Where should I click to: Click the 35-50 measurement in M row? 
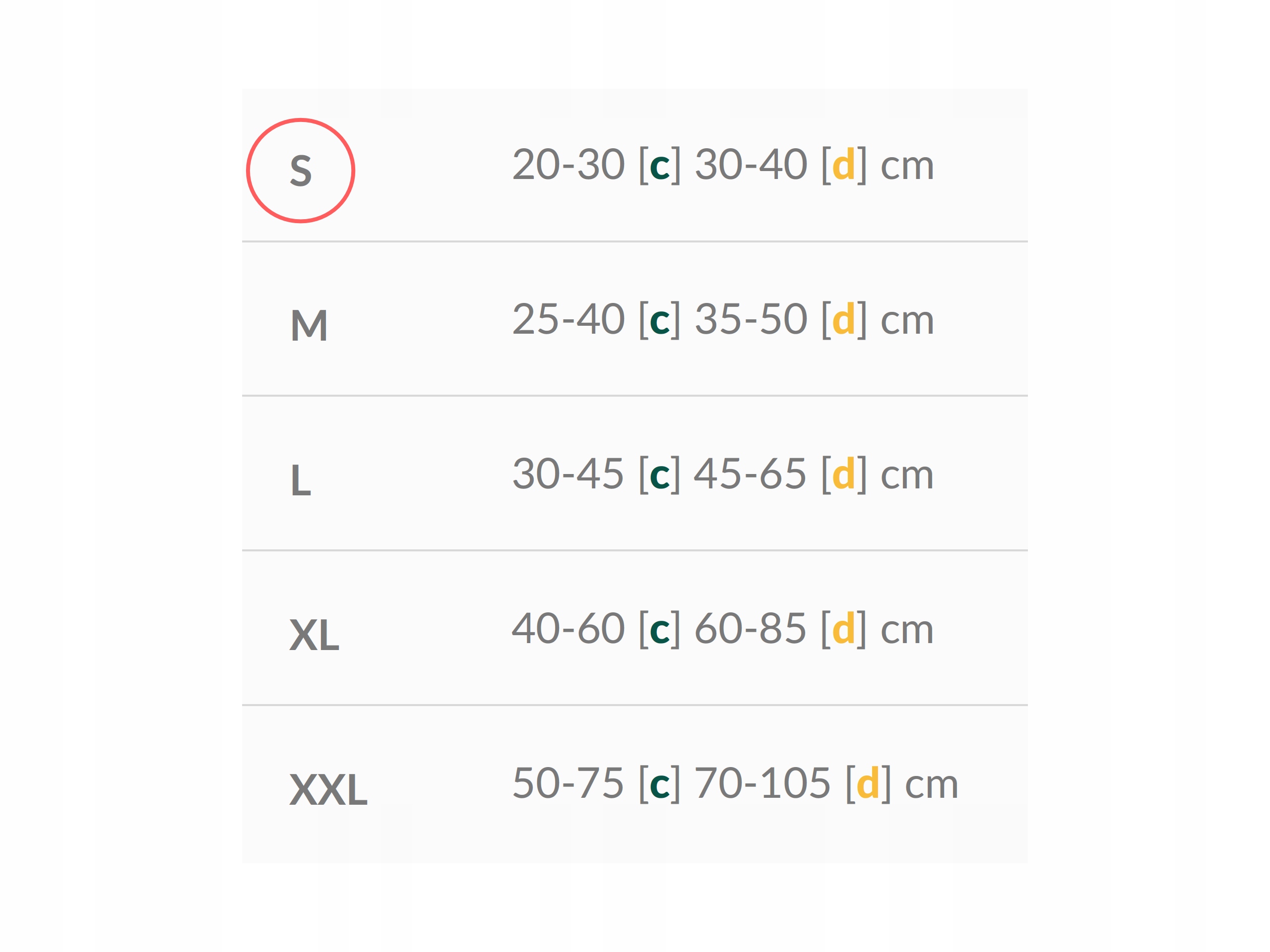(x=751, y=320)
